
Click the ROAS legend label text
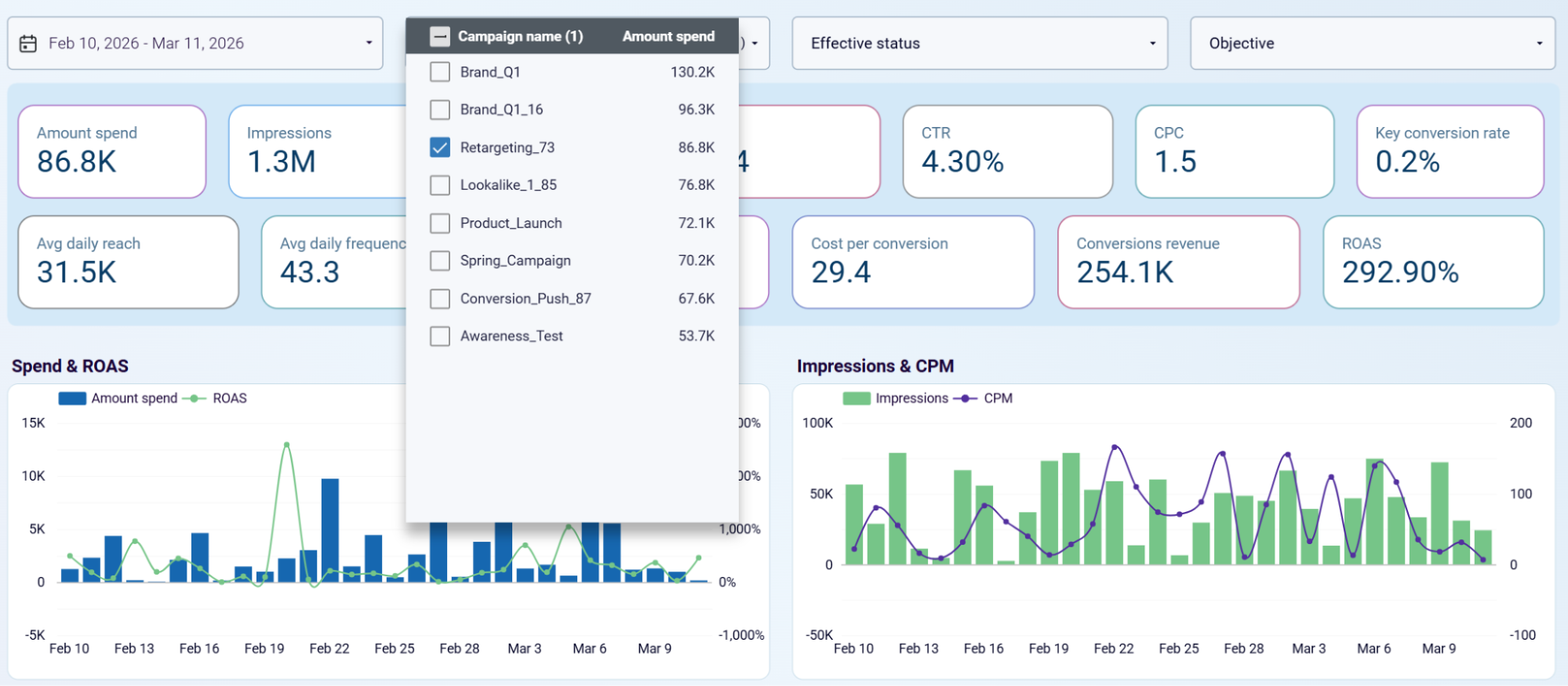coord(230,398)
